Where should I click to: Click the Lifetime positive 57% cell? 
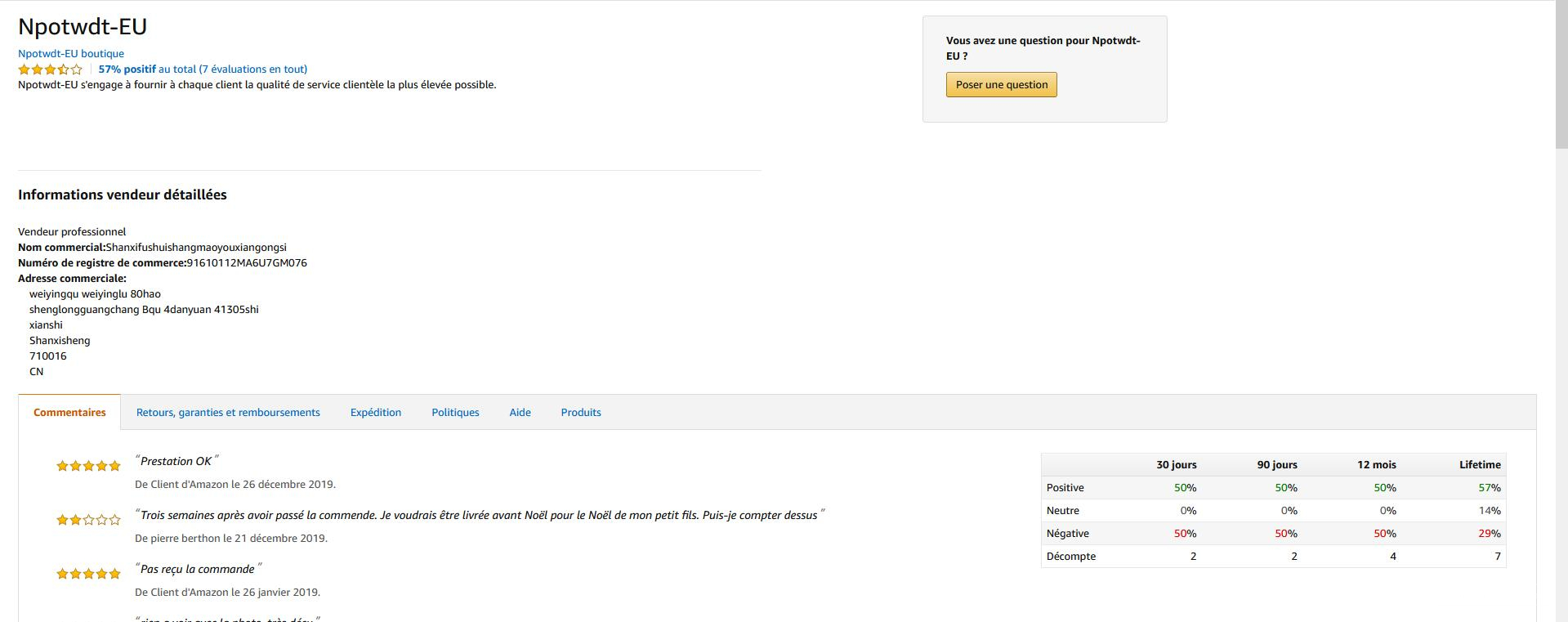[x=1489, y=488]
